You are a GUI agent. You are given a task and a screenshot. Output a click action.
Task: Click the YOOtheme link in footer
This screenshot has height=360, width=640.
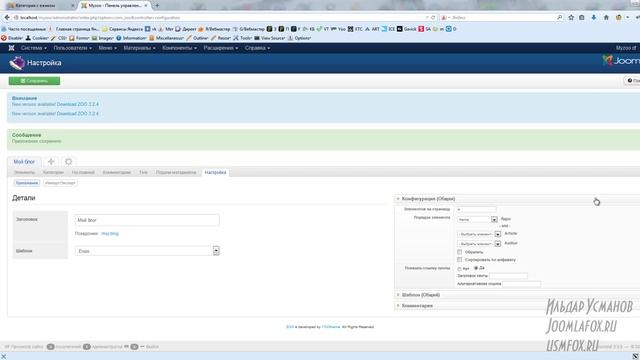331,327
